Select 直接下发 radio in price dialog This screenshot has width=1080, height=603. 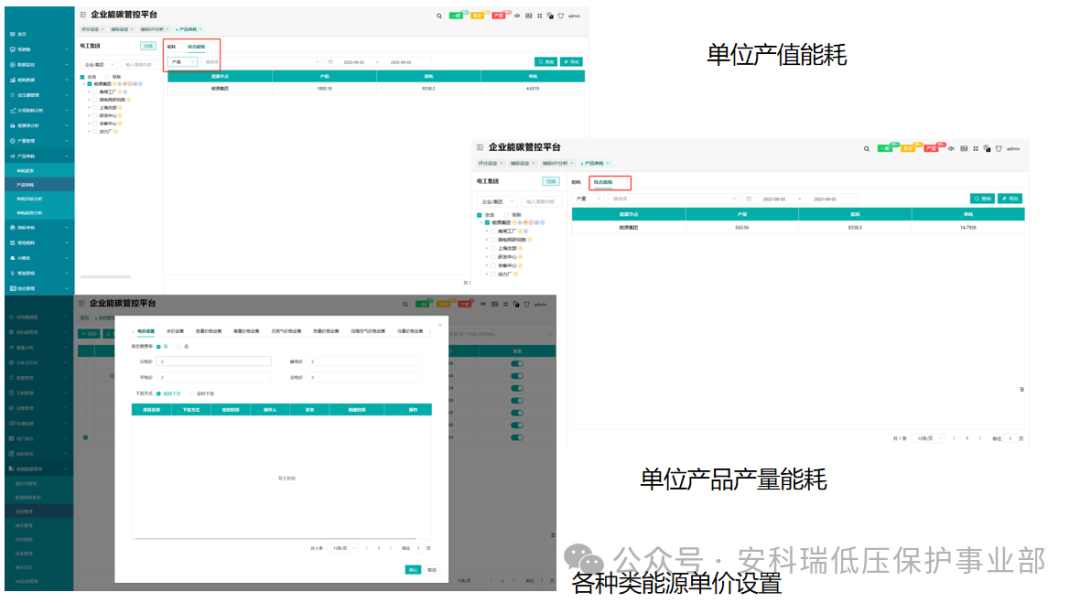pyautogui.click(x=158, y=394)
